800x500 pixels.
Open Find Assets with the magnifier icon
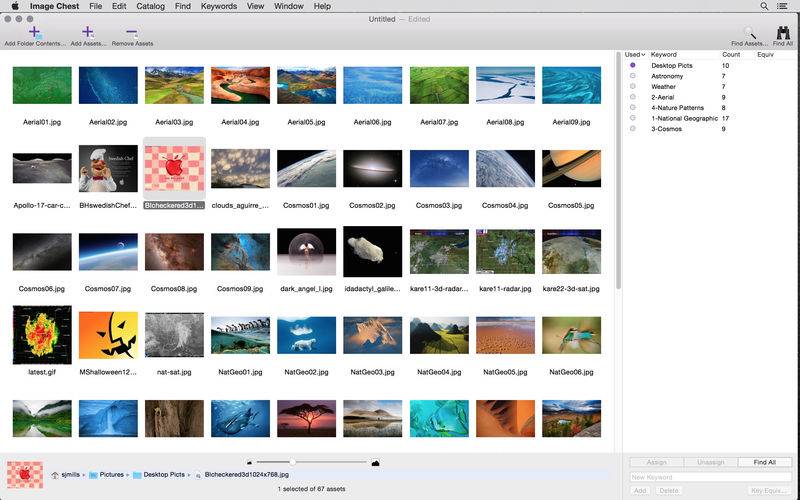750,32
